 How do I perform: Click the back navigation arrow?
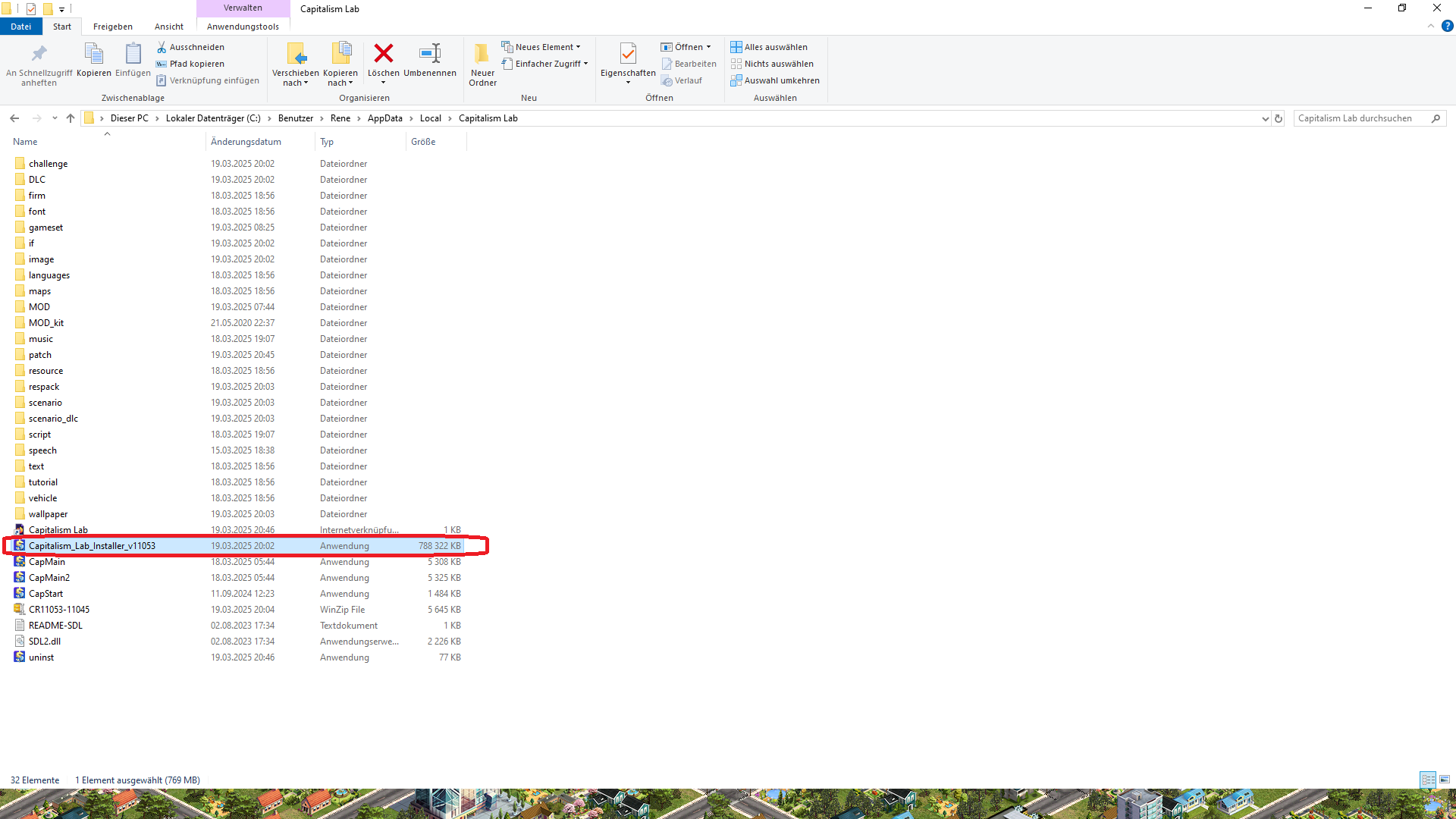click(14, 118)
